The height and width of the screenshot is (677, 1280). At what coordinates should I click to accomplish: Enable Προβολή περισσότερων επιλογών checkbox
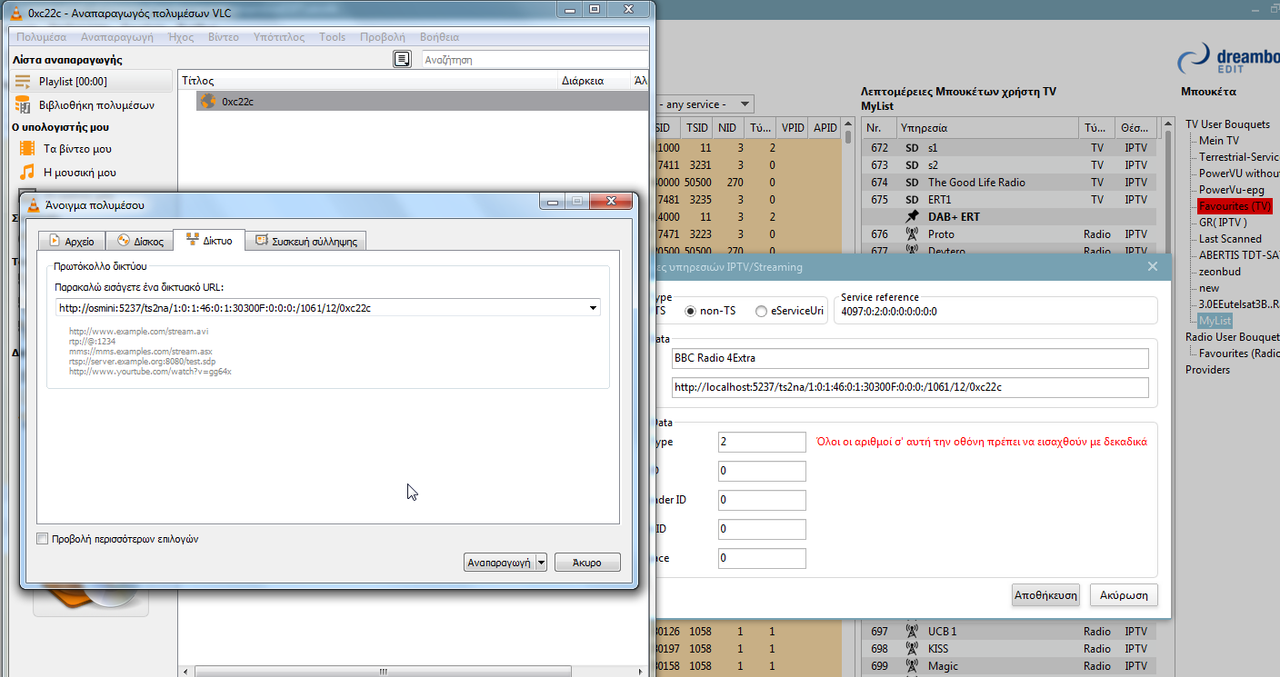click(x=42, y=539)
